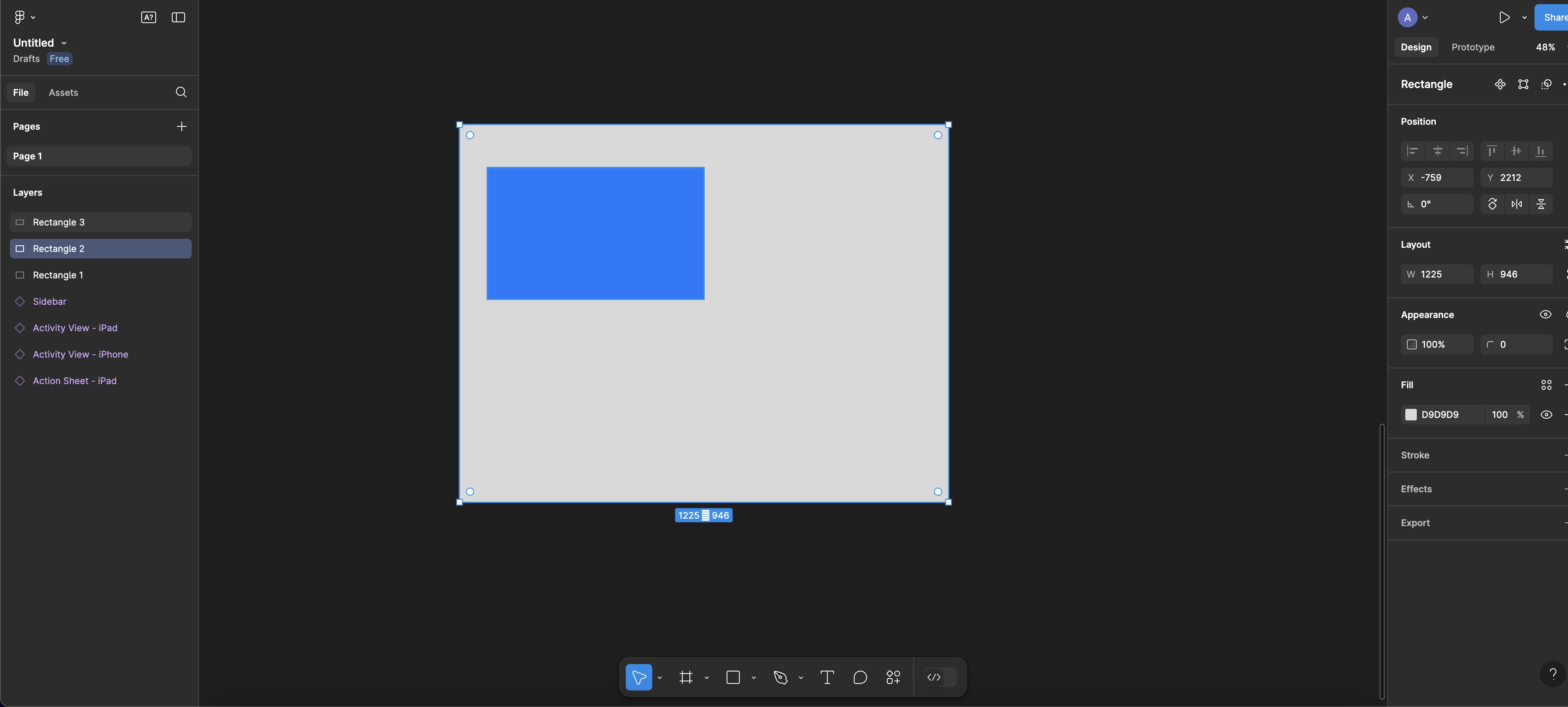Click the search icon in left panel

(181, 93)
